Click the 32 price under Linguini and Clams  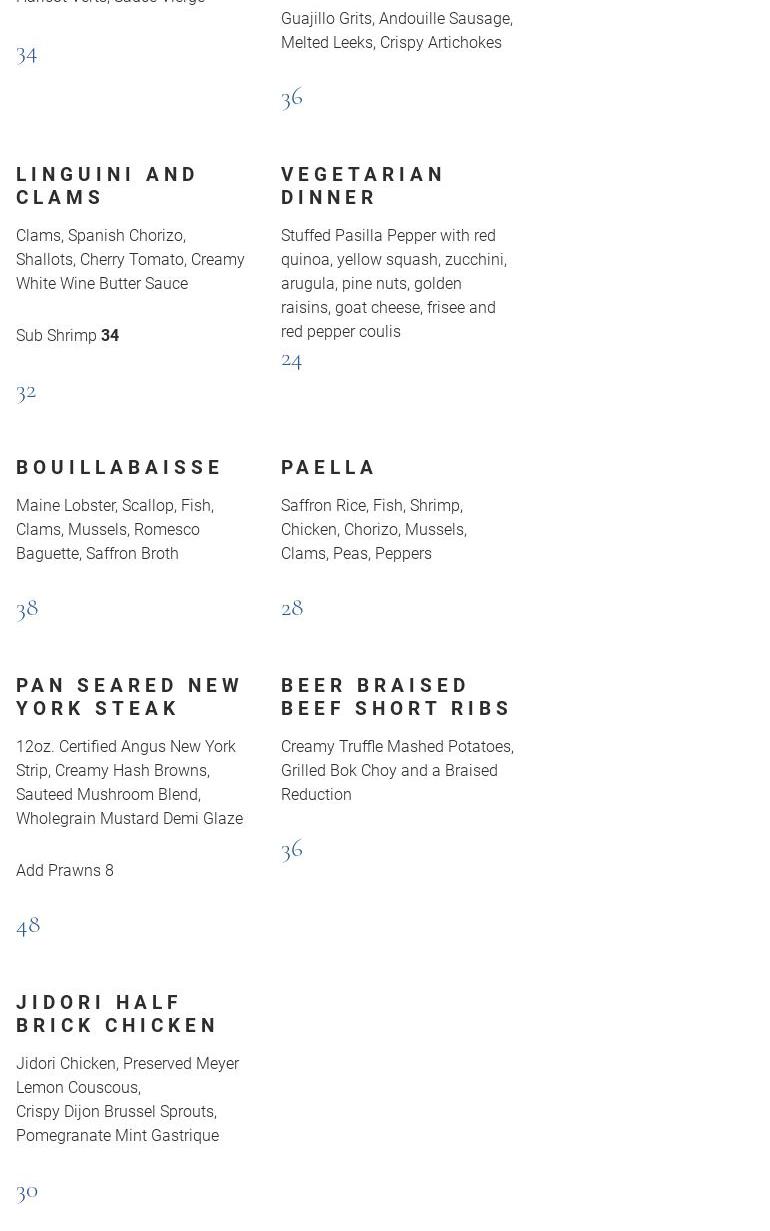pyautogui.click(x=26, y=390)
